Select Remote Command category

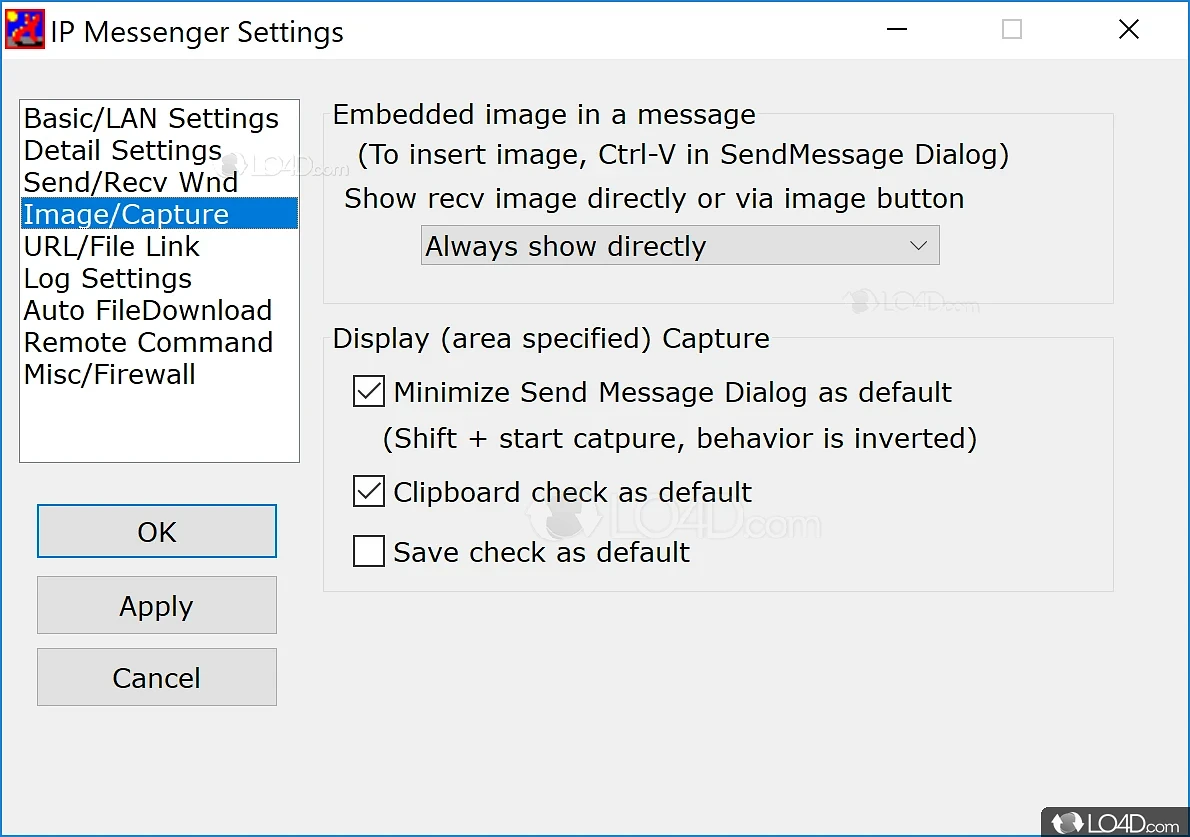pos(148,342)
